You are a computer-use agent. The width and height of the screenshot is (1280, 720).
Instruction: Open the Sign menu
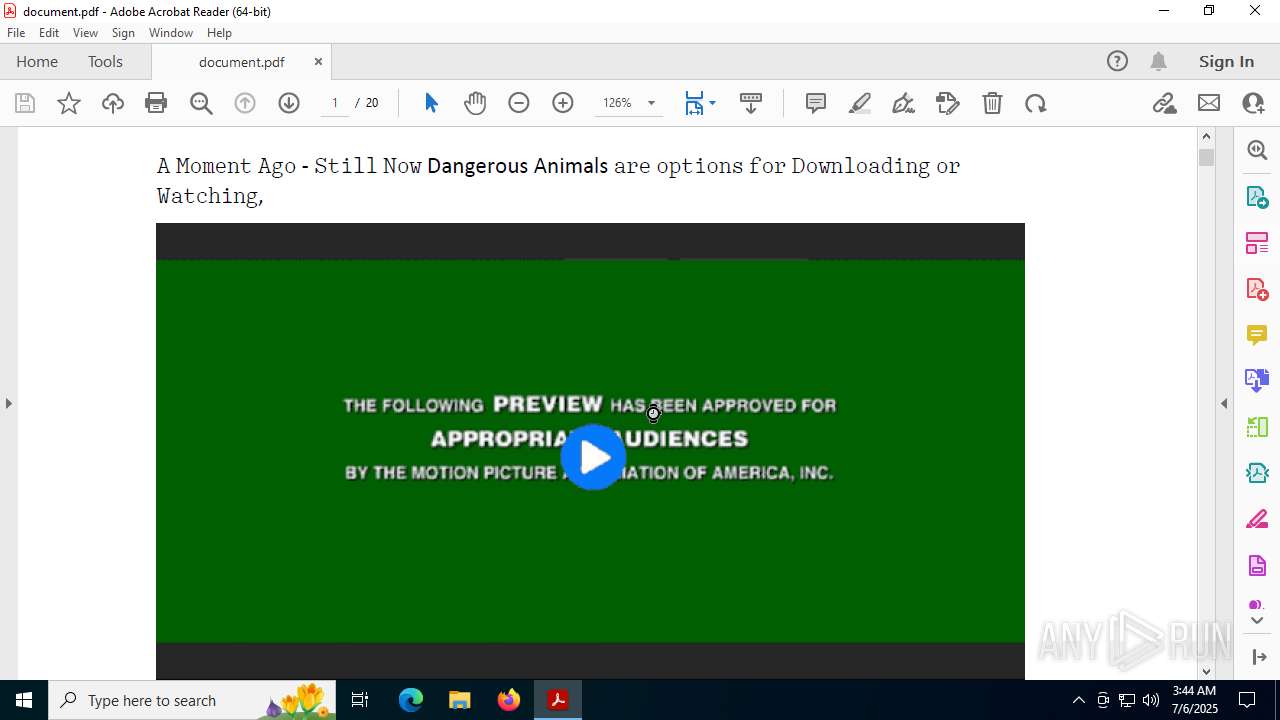[x=123, y=33]
